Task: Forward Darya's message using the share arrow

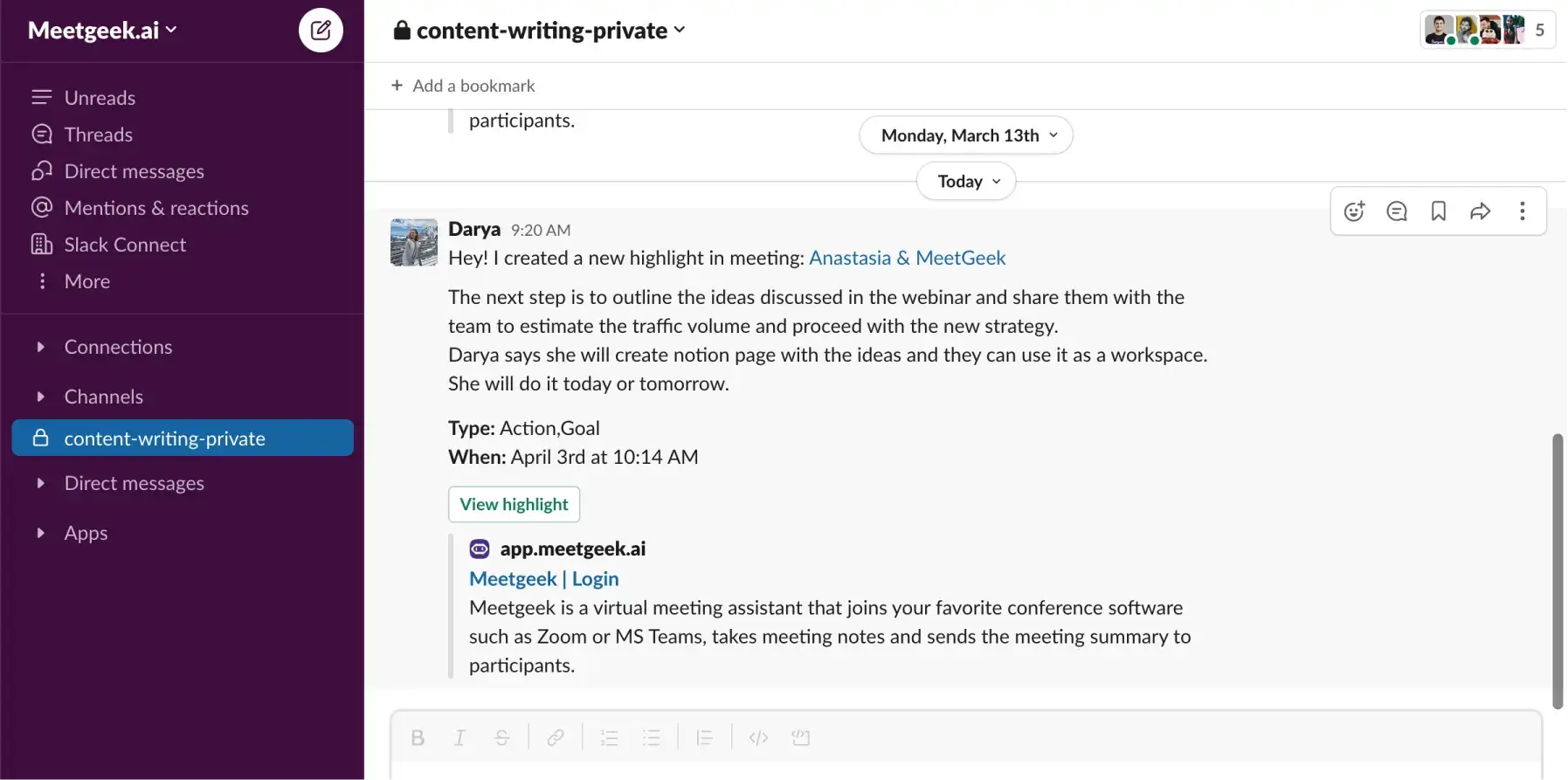Action: pos(1480,211)
